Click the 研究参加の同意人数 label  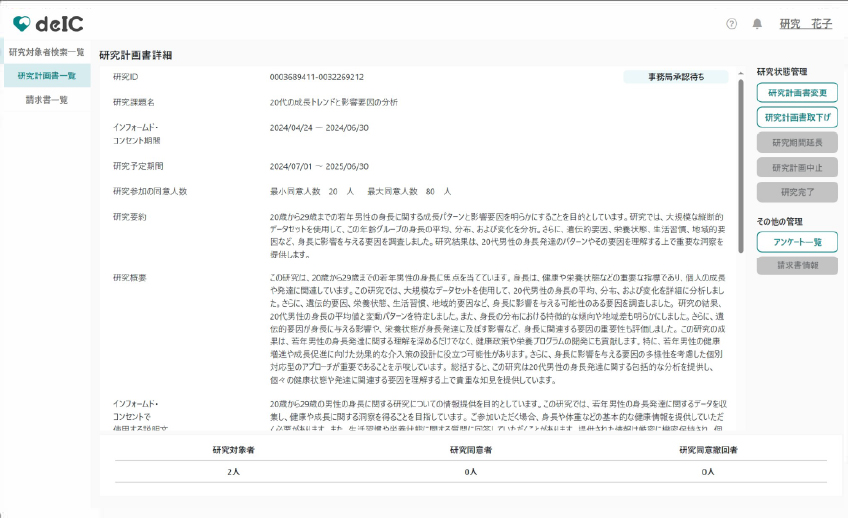(x=150, y=191)
